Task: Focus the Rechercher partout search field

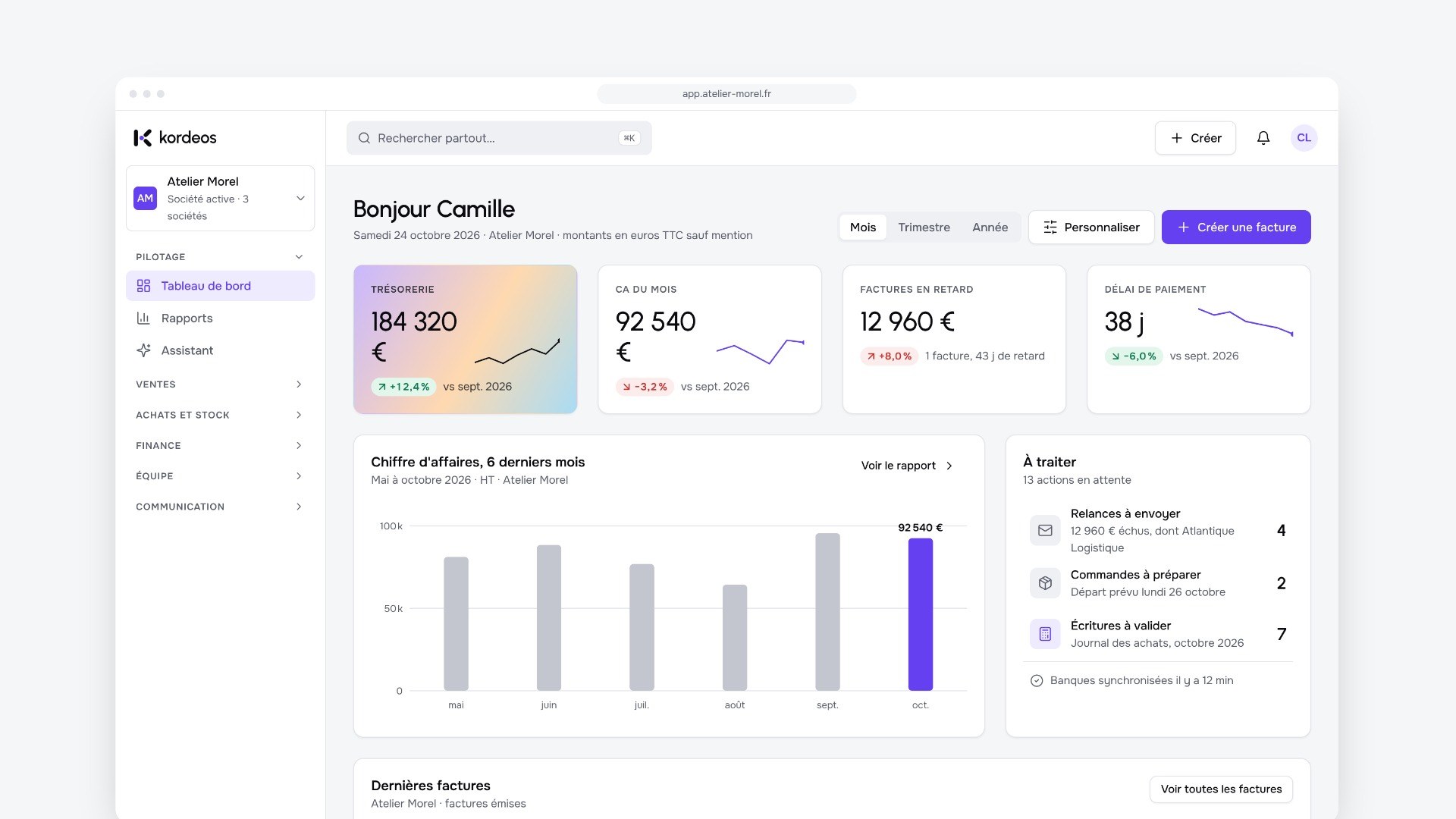Action: [499, 138]
